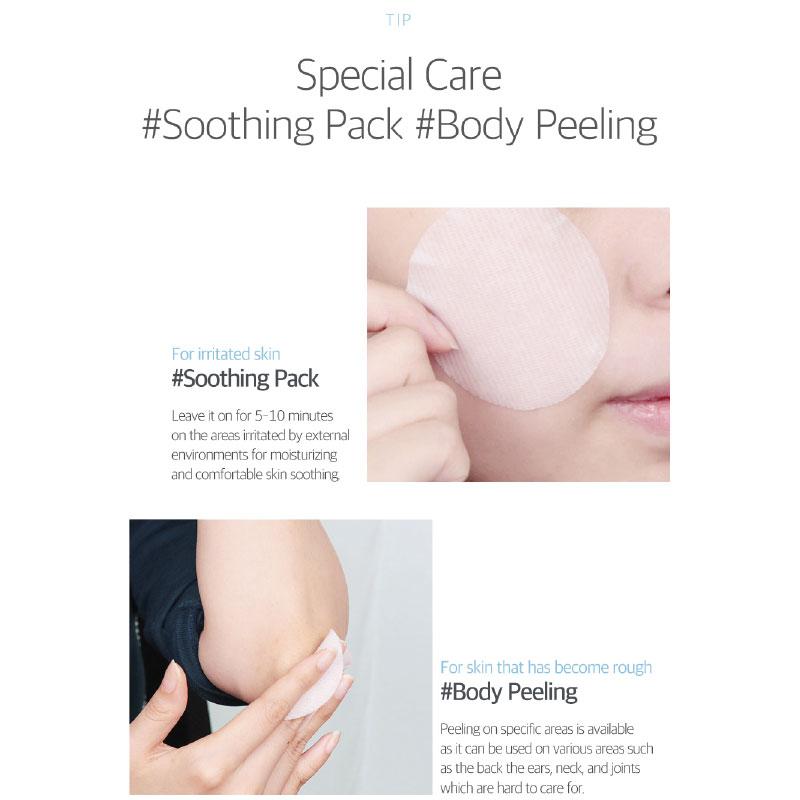Click the bold #Soothing Pack subheading
The image size is (800, 800).
[x=245, y=379]
